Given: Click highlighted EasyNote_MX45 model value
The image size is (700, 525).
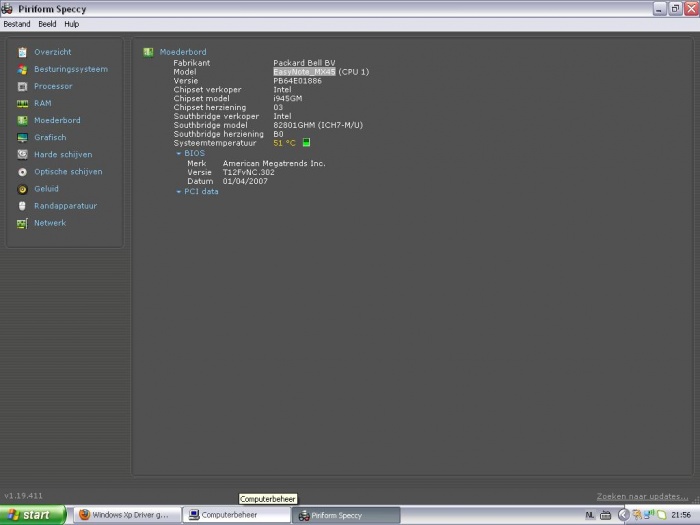Looking at the screenshot, I should [304, 72].
